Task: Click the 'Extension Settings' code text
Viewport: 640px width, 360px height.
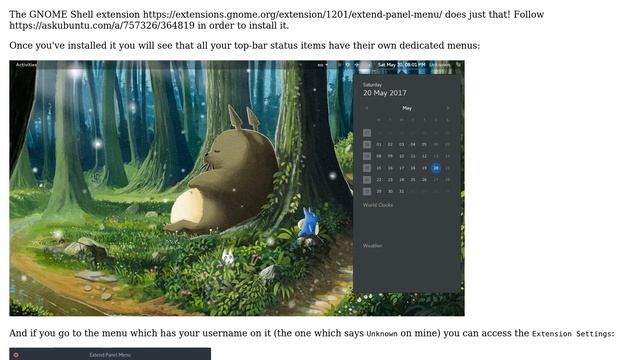Action: (x=572, y=334)
